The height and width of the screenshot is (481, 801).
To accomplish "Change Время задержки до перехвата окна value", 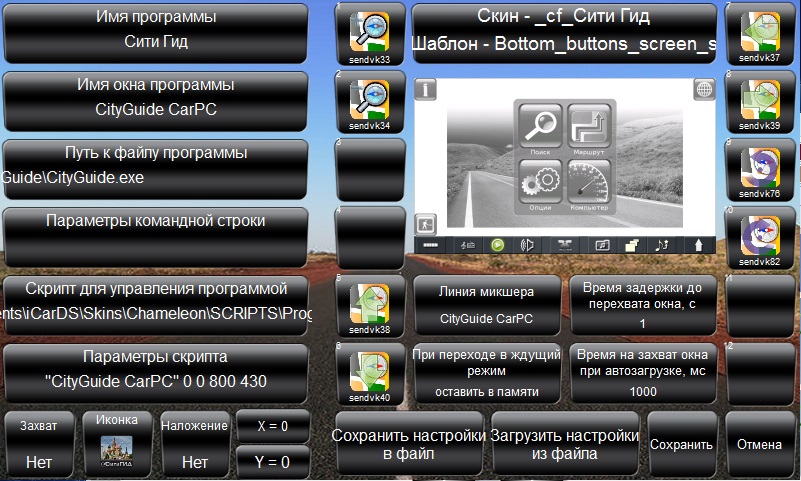I will (x=643, y=306).
